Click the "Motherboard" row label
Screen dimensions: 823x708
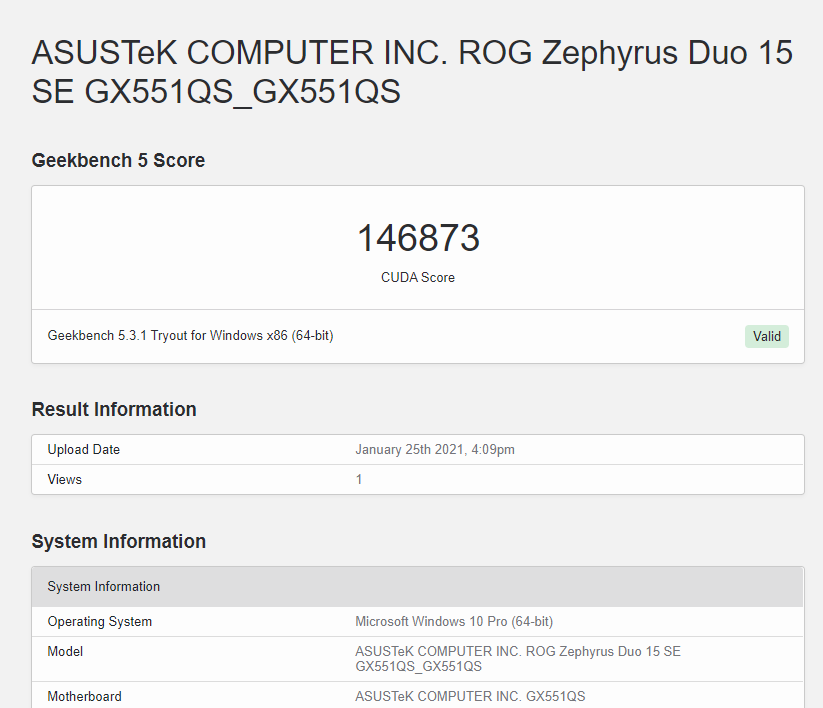(x=85, y=696)
